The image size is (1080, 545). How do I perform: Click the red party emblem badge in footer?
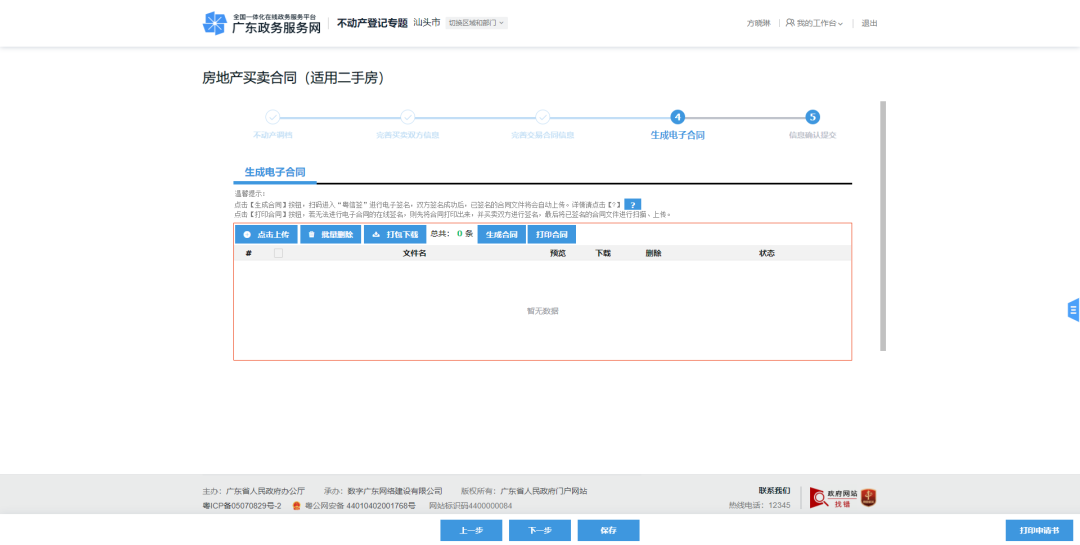point(869,497)
